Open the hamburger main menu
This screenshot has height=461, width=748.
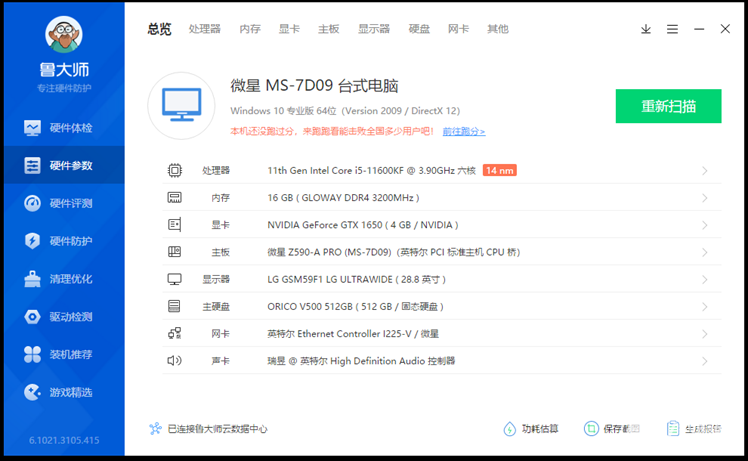pyautogui.click(x=672, y=29)
